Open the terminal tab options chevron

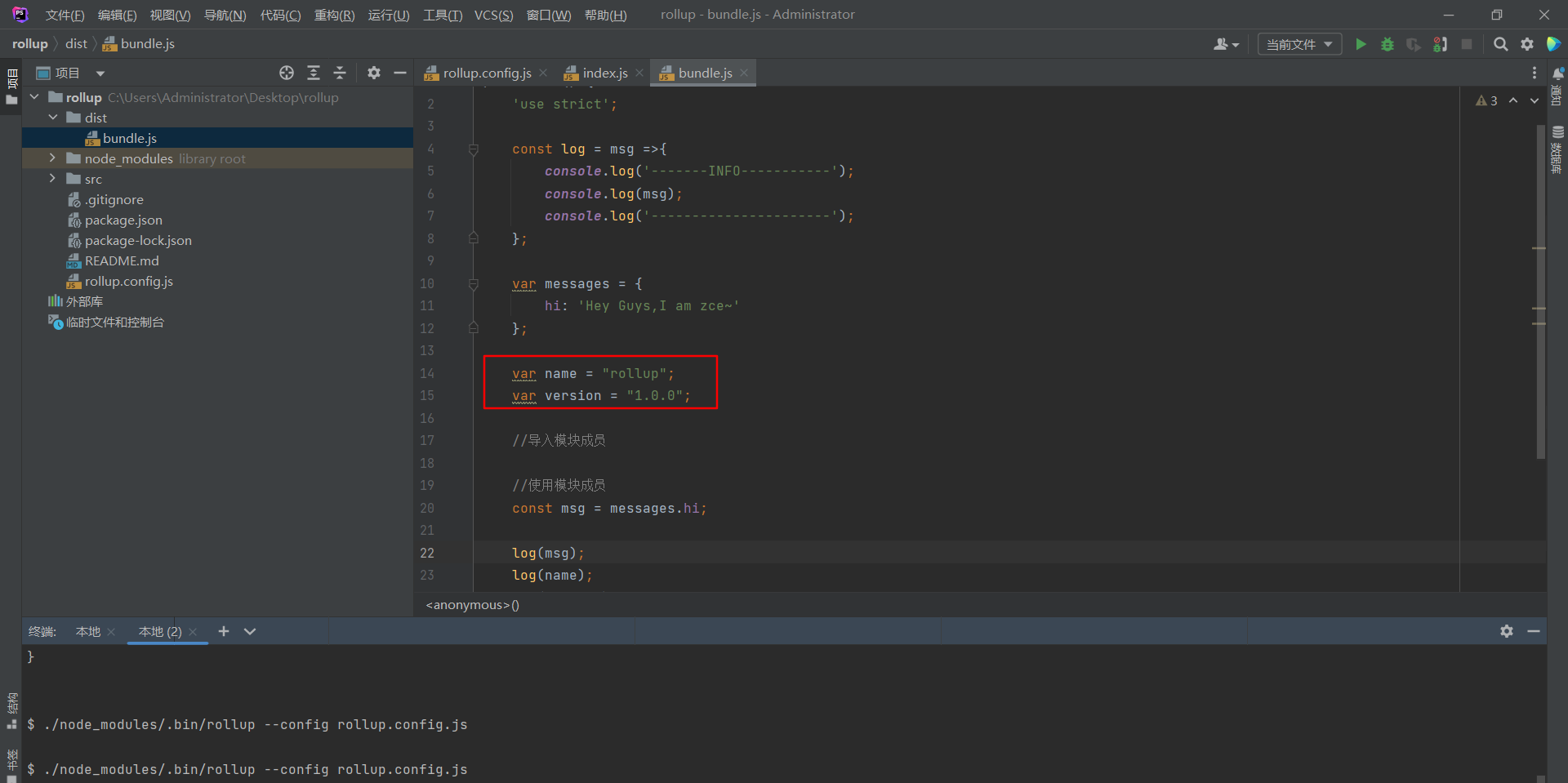(250, 631)
